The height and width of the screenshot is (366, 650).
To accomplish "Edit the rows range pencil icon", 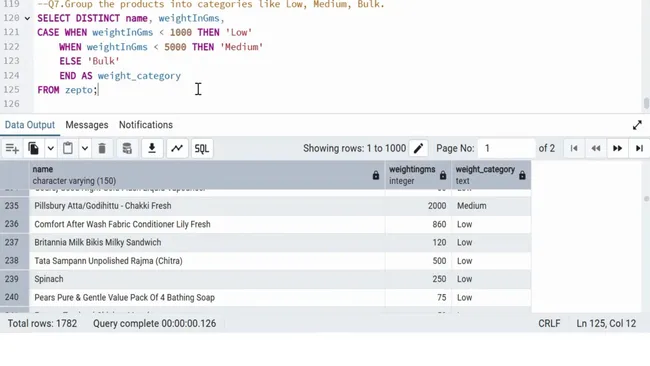I will [x=419, y=148].
